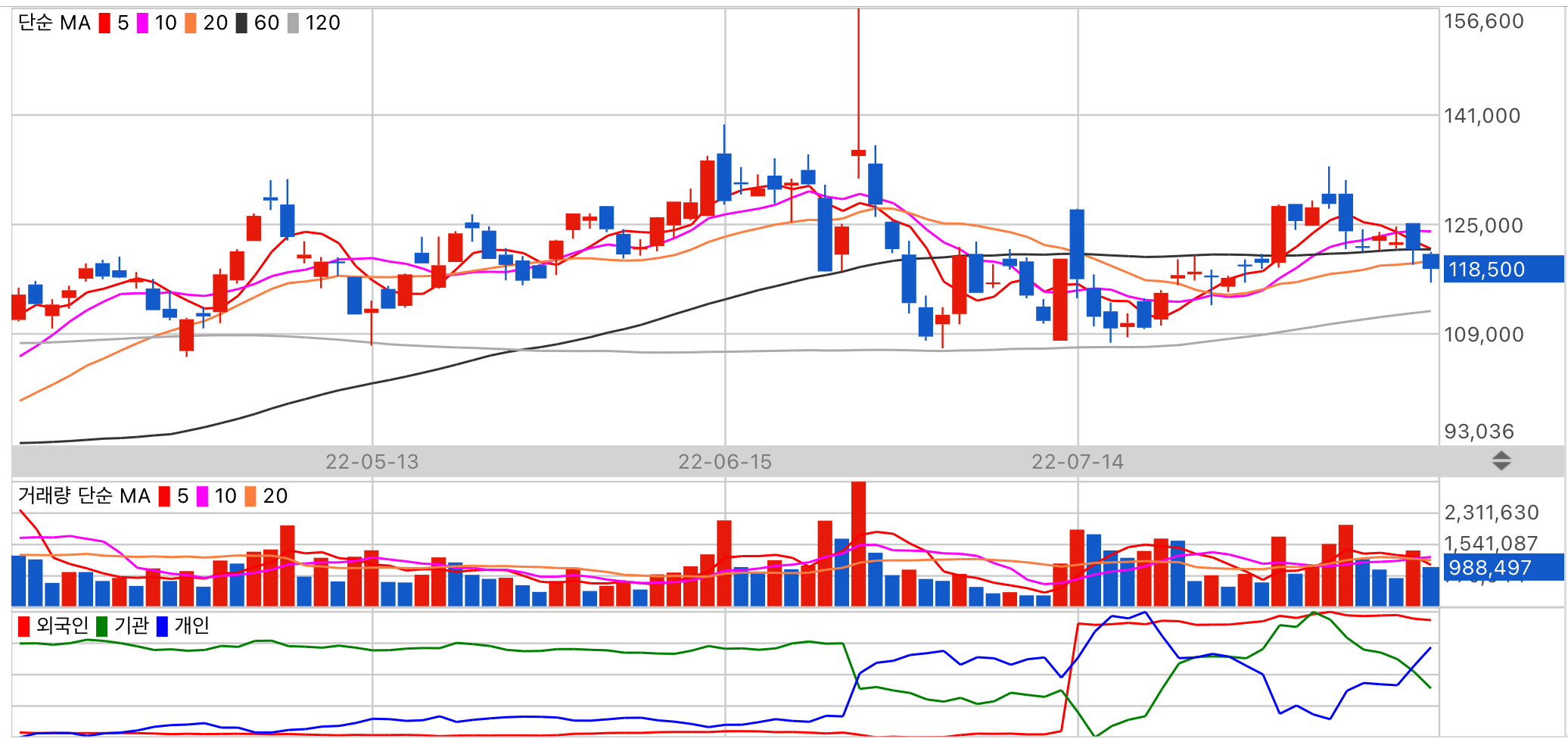Click the 156,600 price axis label
This screenshot has height=742, width=1568.
(x=1484, y=21)
